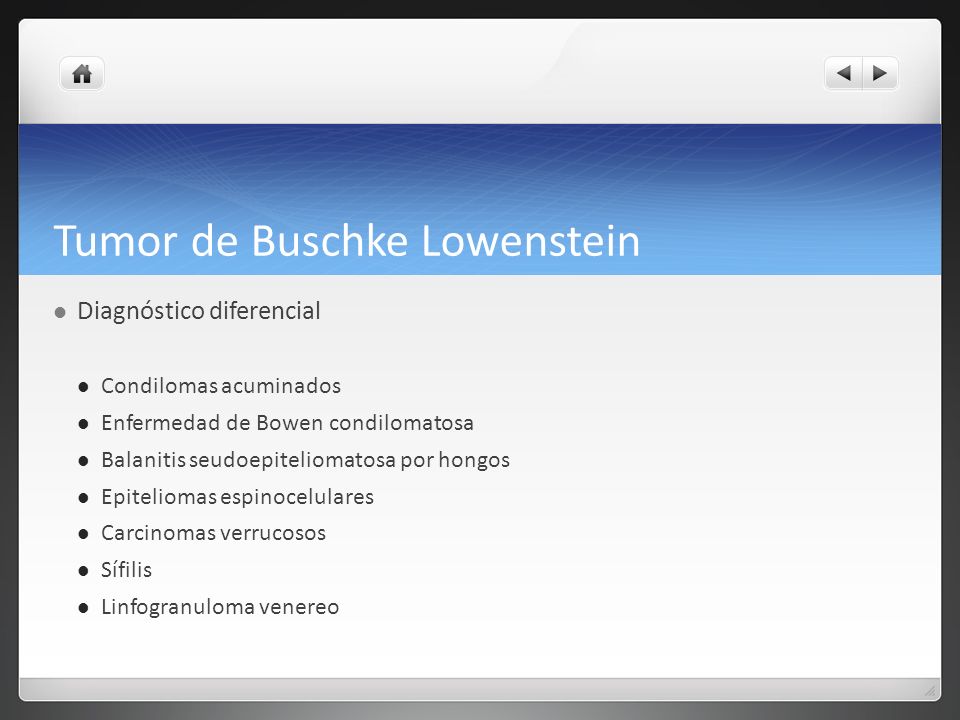Select Balanitis seudoepiteliomatosa por hongos
This screenshot has width=960, height=720.
coord(305,460)
